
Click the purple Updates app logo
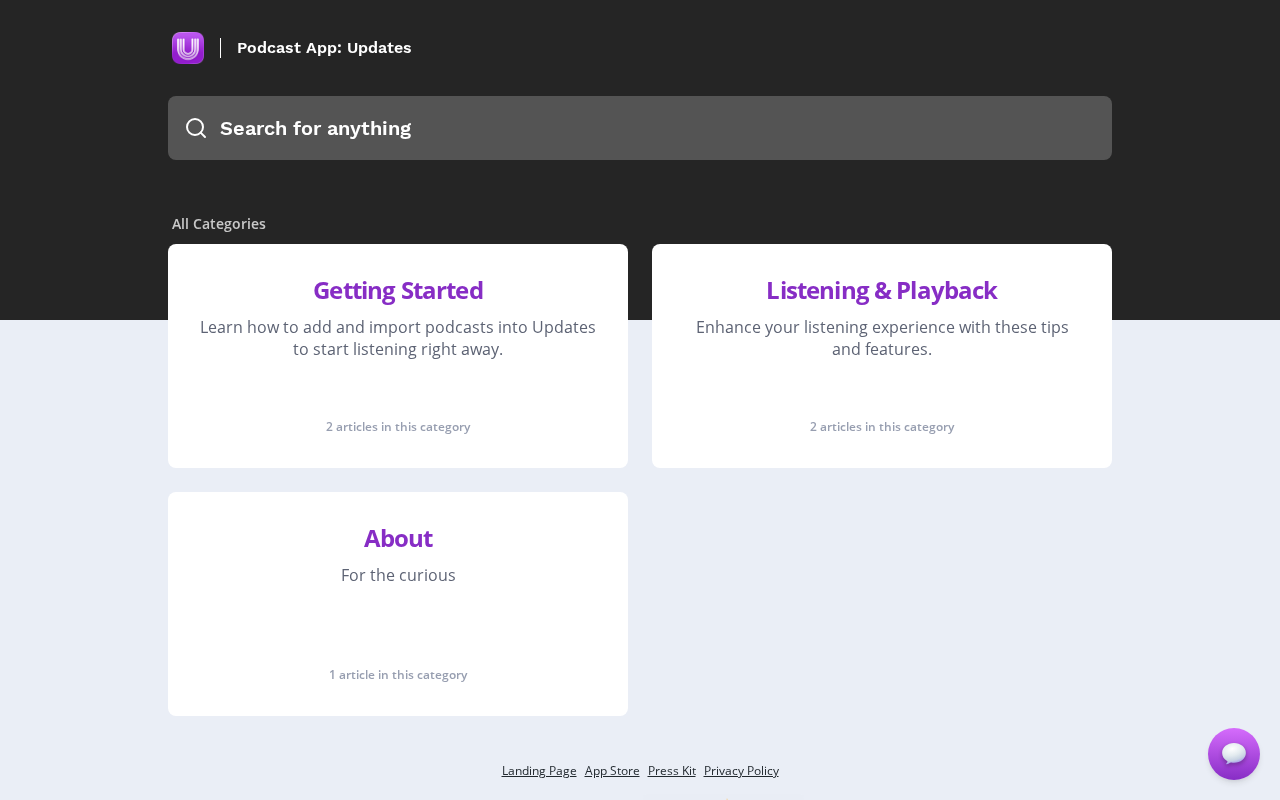tap(188, 48)
